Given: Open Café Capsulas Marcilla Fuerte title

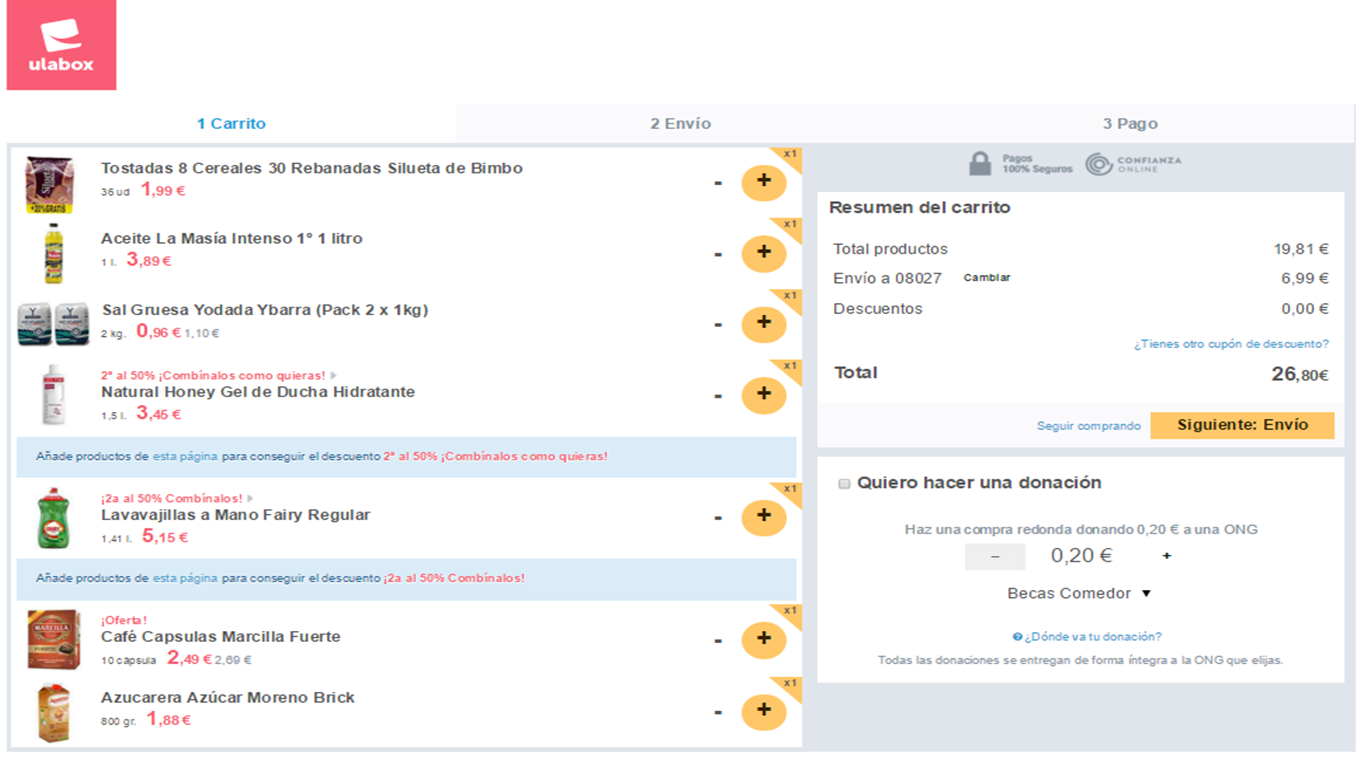Looking at the screenshot, I should pyautogui.click(x=221, y=636).
